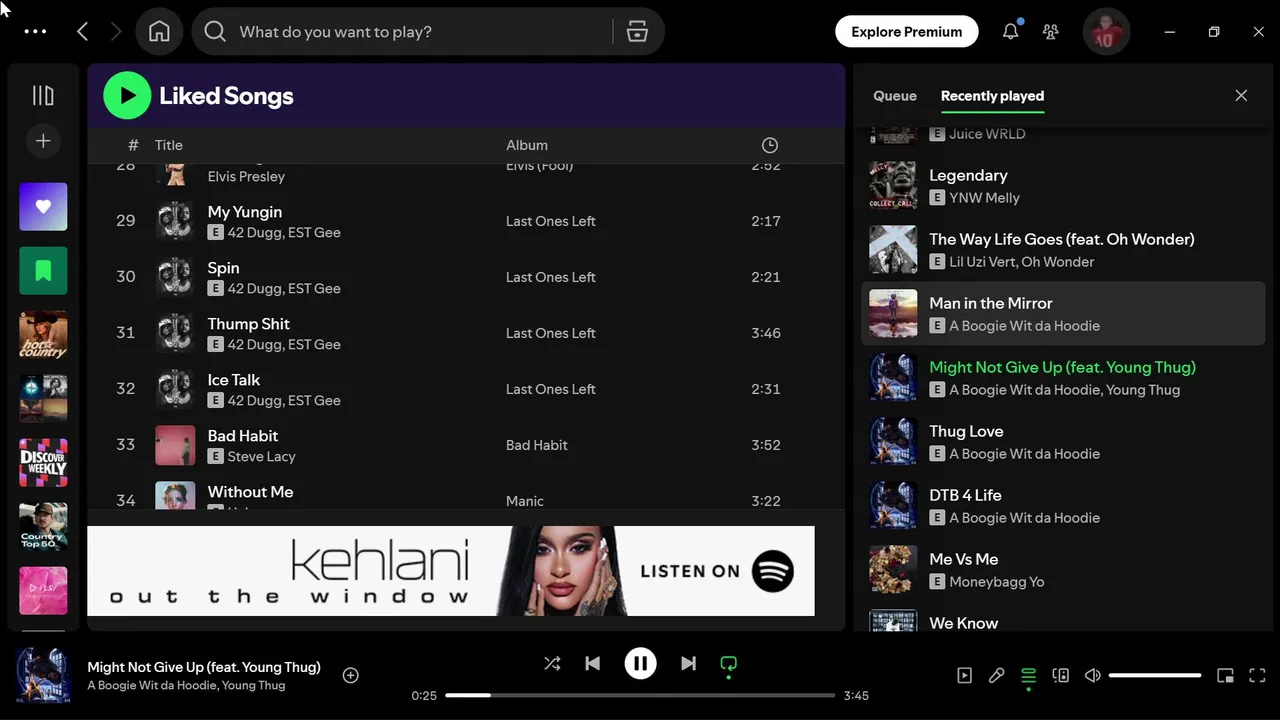Open the Friend Activity icon
Image resolution: width=1280 pixels, height=720 pixels.
click(1050, 32)
